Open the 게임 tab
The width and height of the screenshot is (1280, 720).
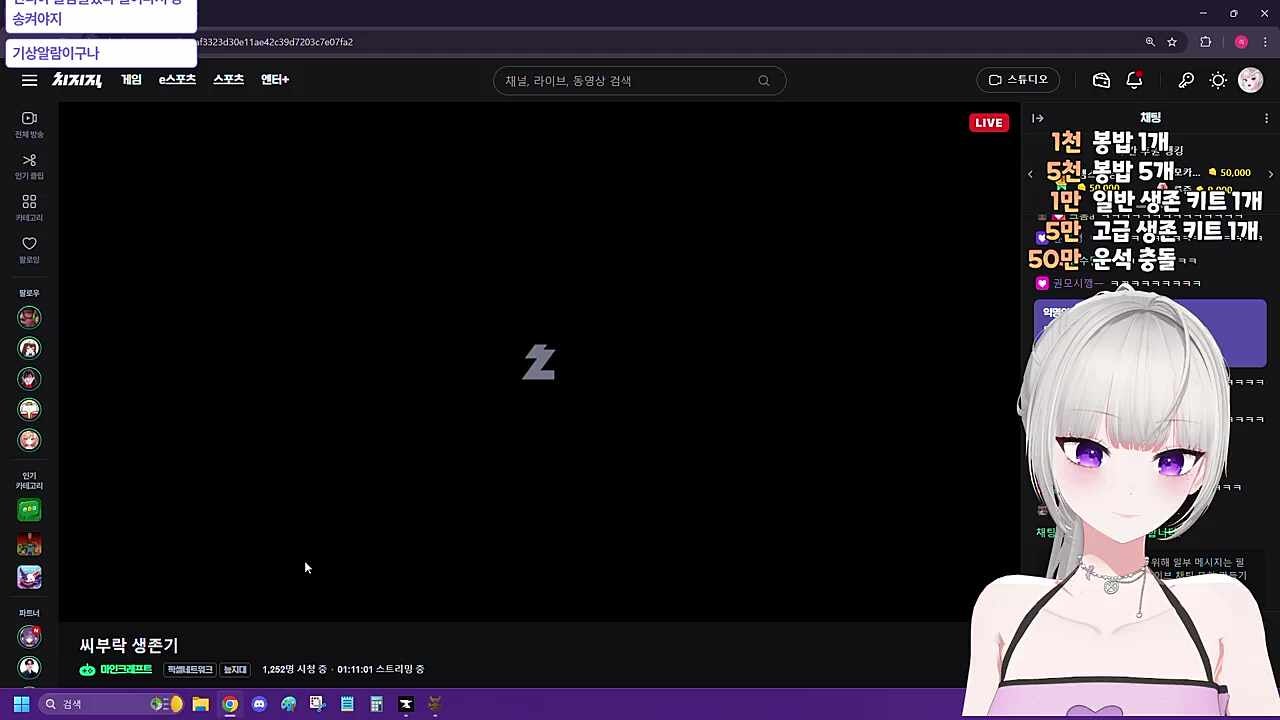pos(131,80)
